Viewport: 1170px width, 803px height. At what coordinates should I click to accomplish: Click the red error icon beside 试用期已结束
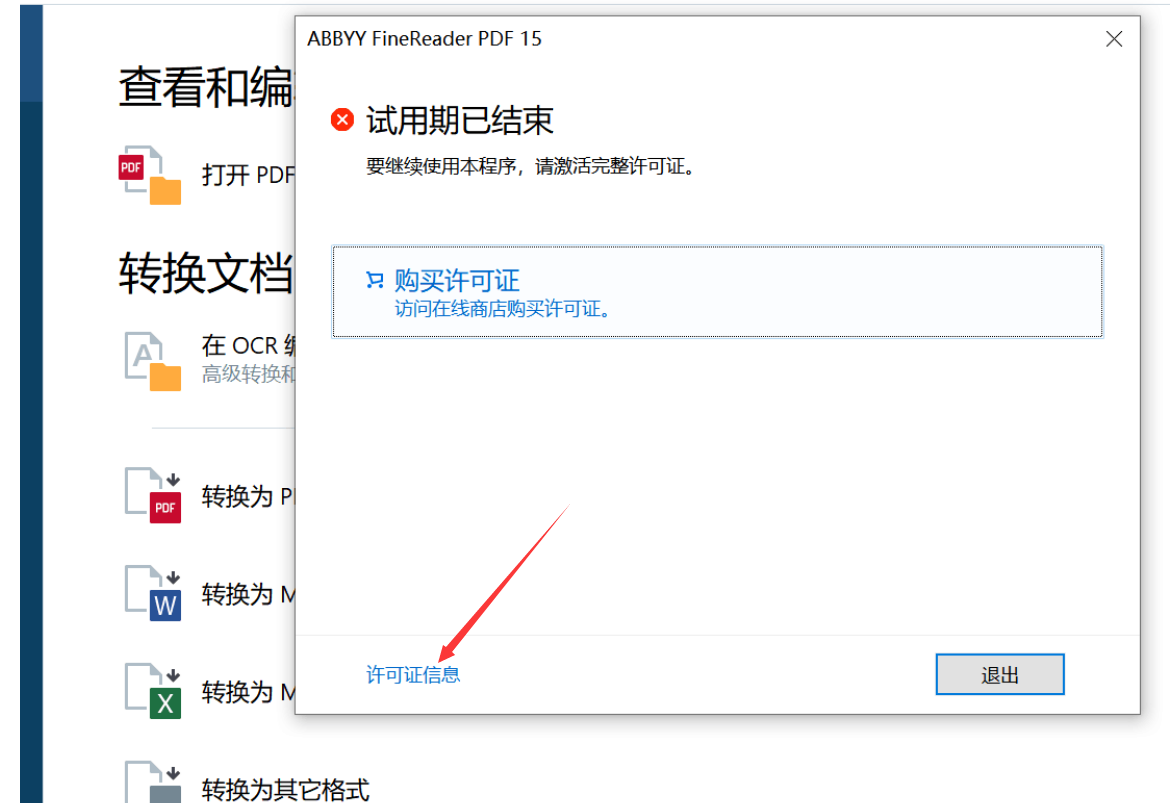342,121
